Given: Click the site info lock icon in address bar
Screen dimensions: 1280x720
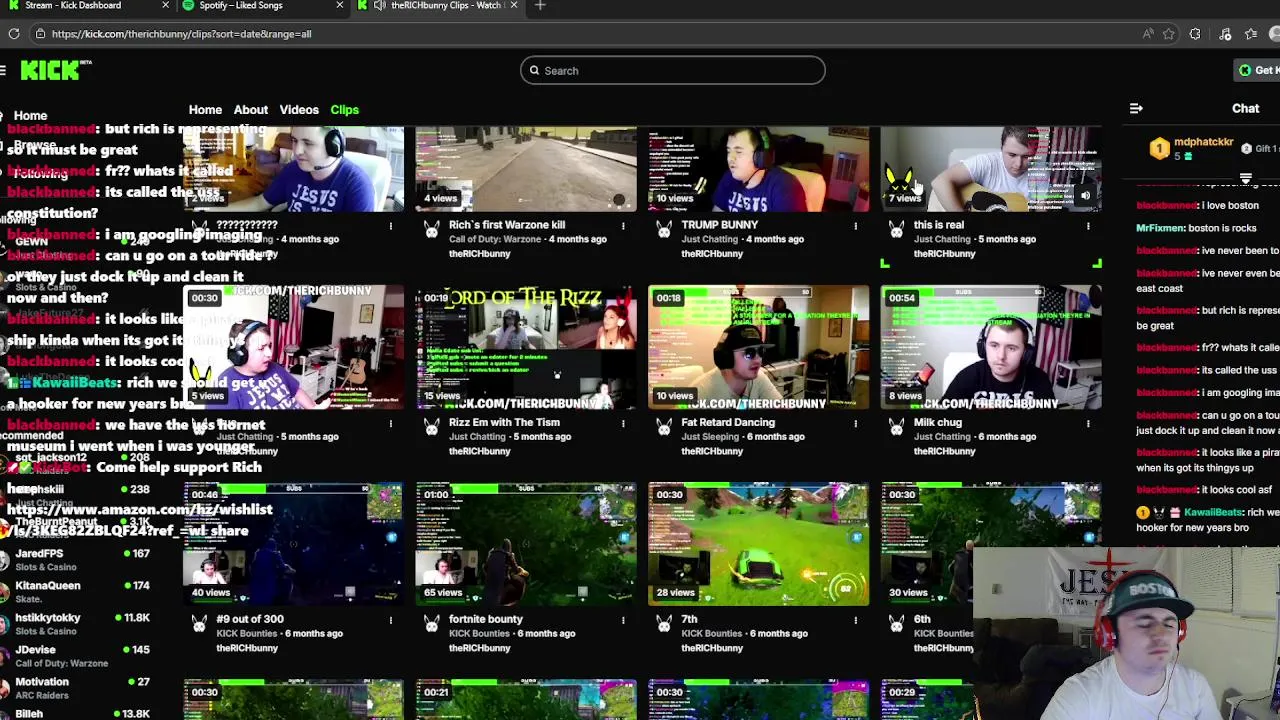Looking at the screenshot, I should pos(40,34).
